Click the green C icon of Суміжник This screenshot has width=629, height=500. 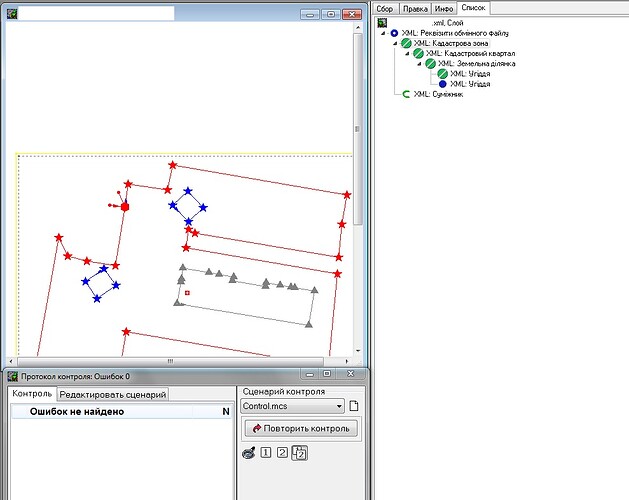(x=406, y=94)
